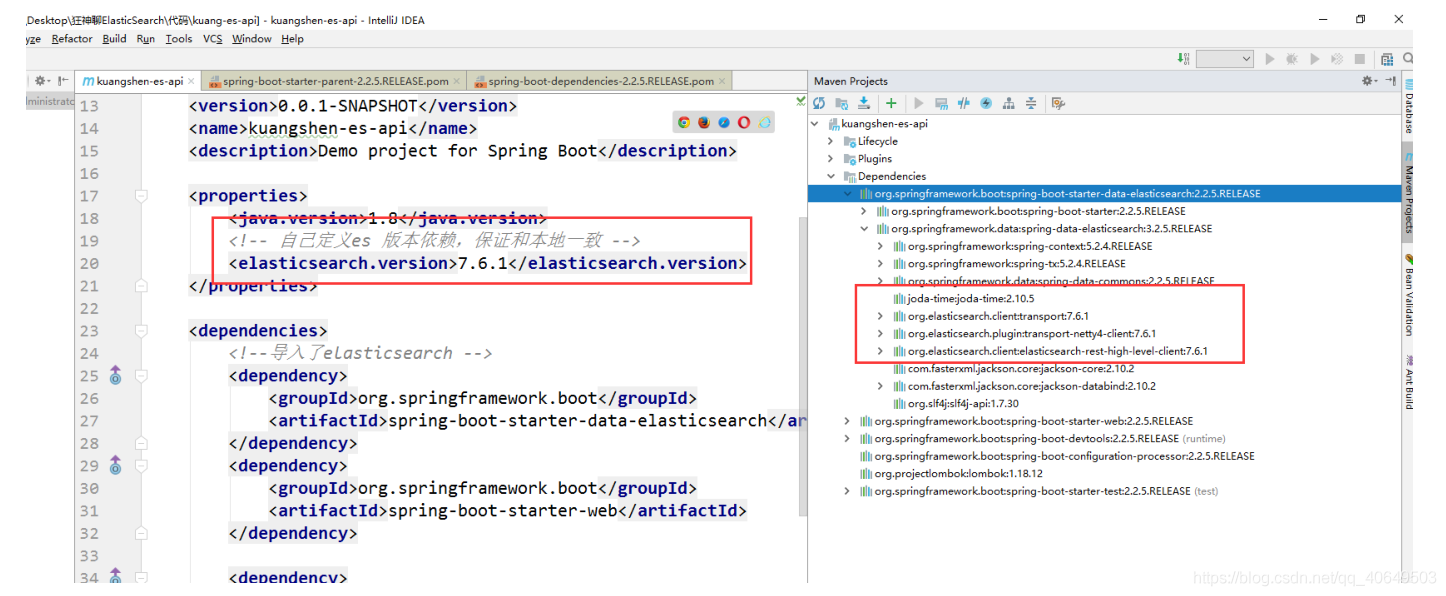Viewport: 1446px width, 596px height.
Task: Open the Run menu
Action: (x=146, y=39)
